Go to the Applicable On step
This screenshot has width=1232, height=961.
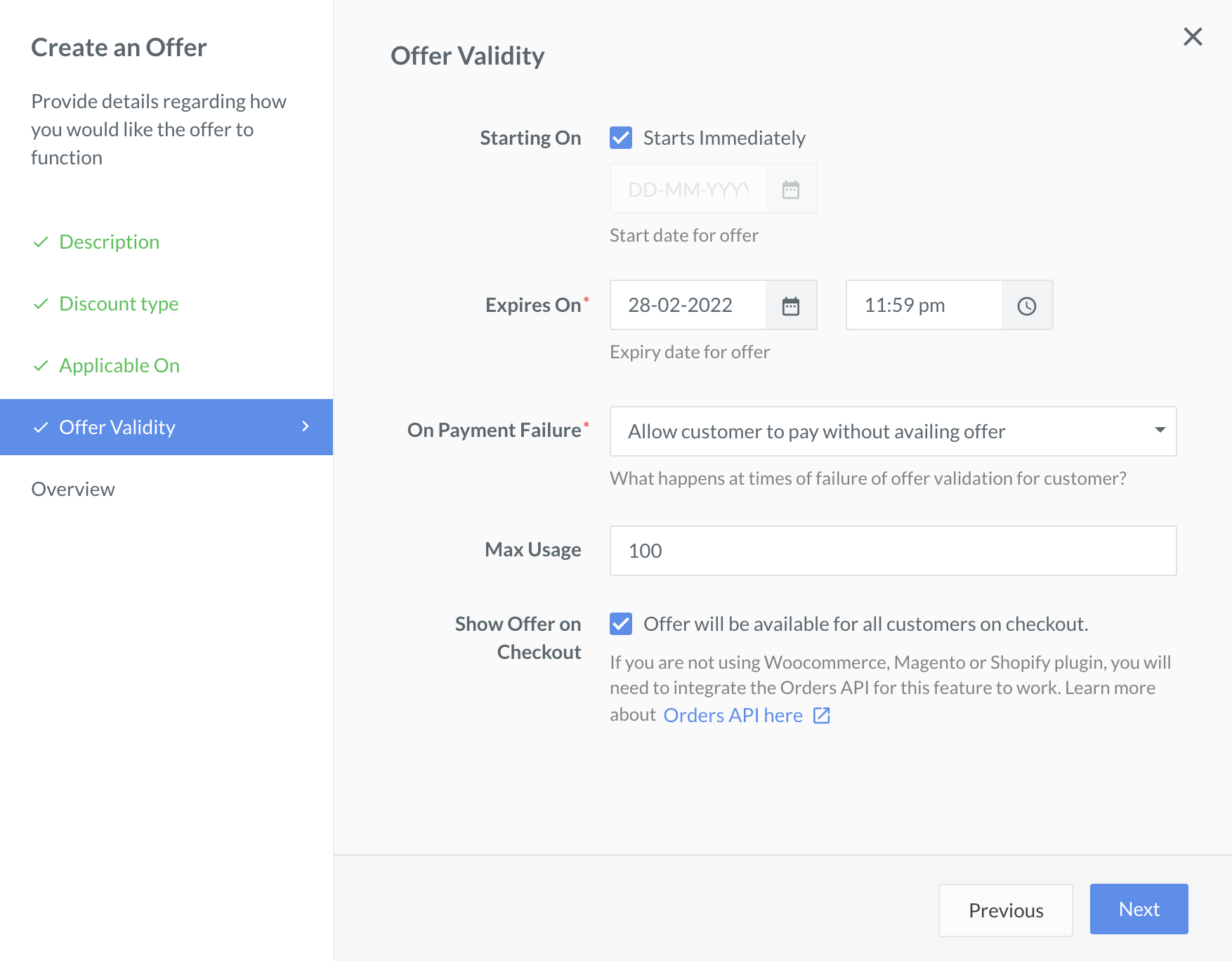119,365
